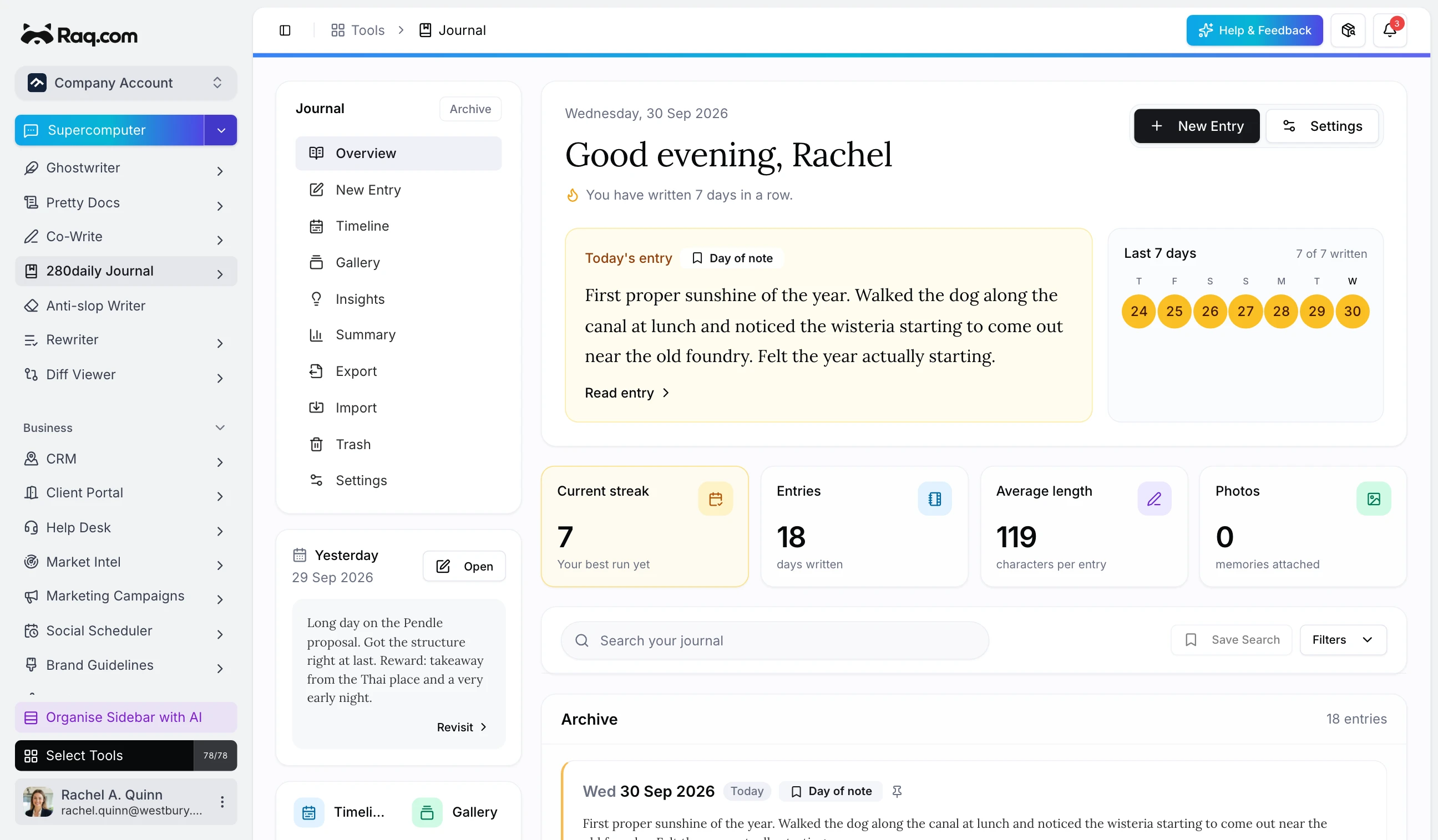Click the package icon beside Help & Feedback
The image size is (1438, 840).
[1348, 30]
